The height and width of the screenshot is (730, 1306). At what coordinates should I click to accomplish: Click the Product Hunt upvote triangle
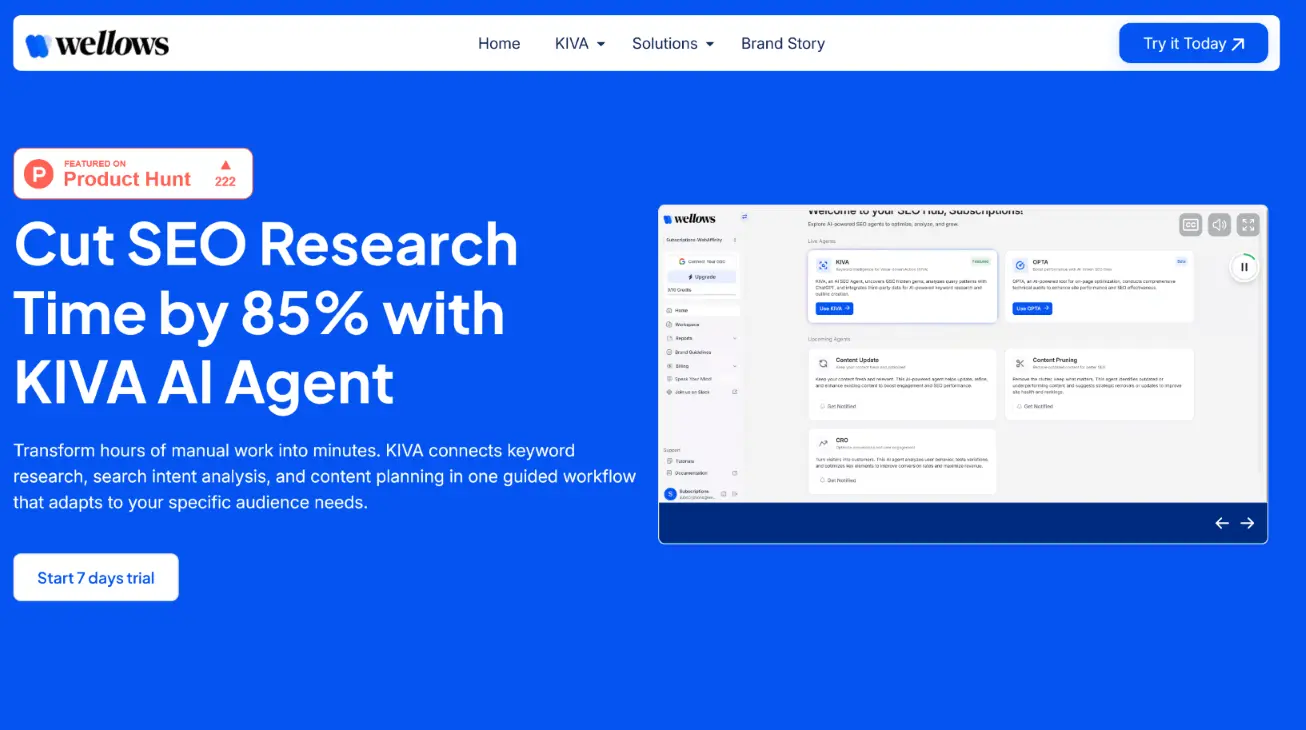[225, 165]
